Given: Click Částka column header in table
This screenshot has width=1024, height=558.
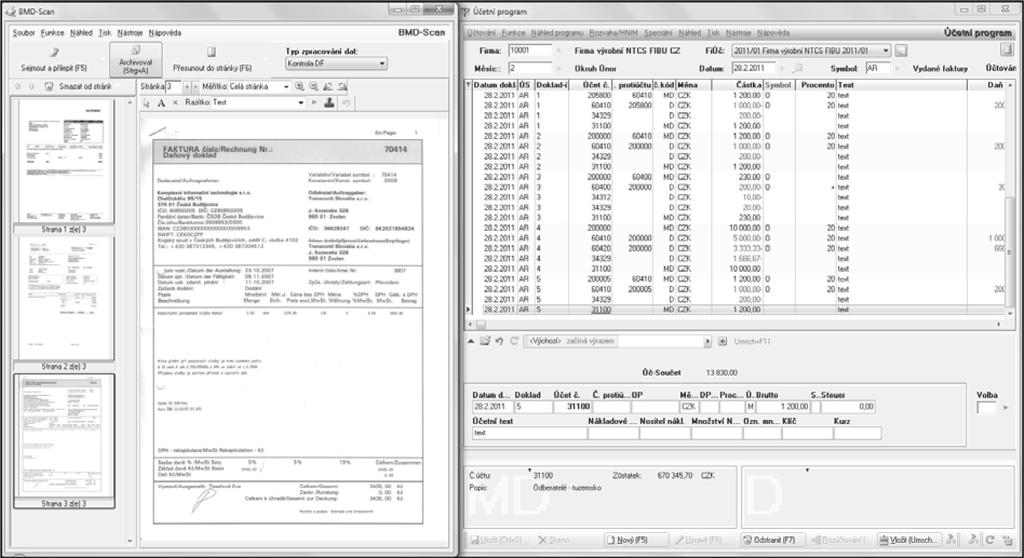Looking at the screenshot, I should coord(737,85).
